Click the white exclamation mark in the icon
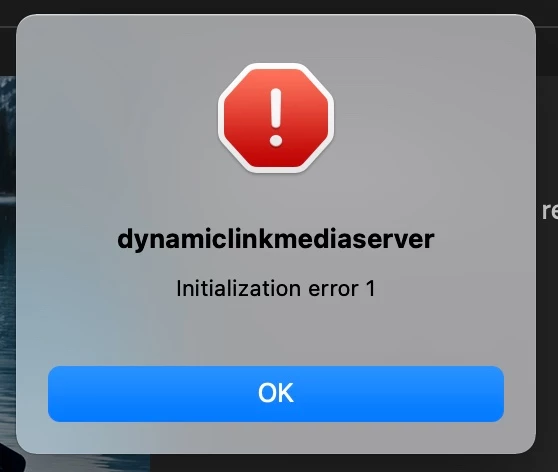558x472 pixels. point(276,117)
